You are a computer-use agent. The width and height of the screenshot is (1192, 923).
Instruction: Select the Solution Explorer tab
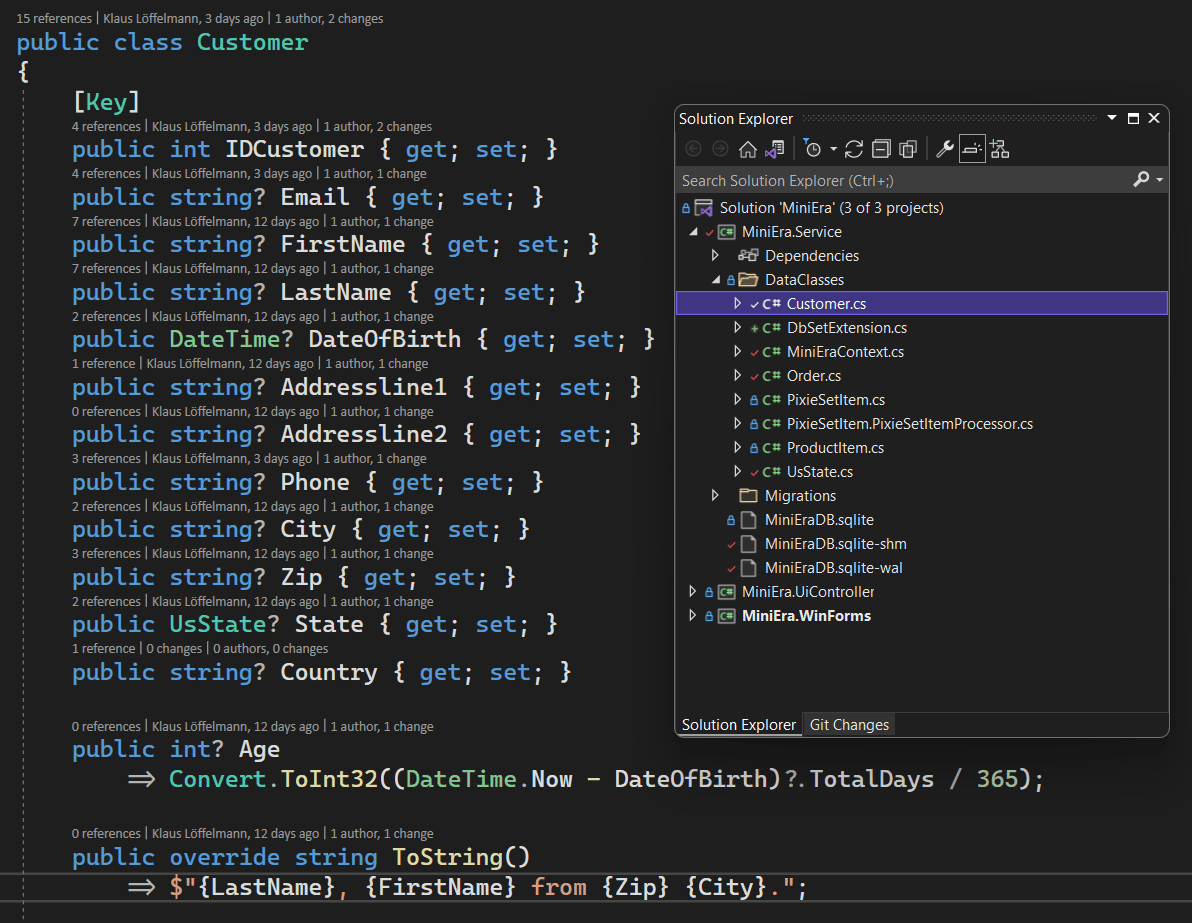pyautogui.click(x=739, y=724)
